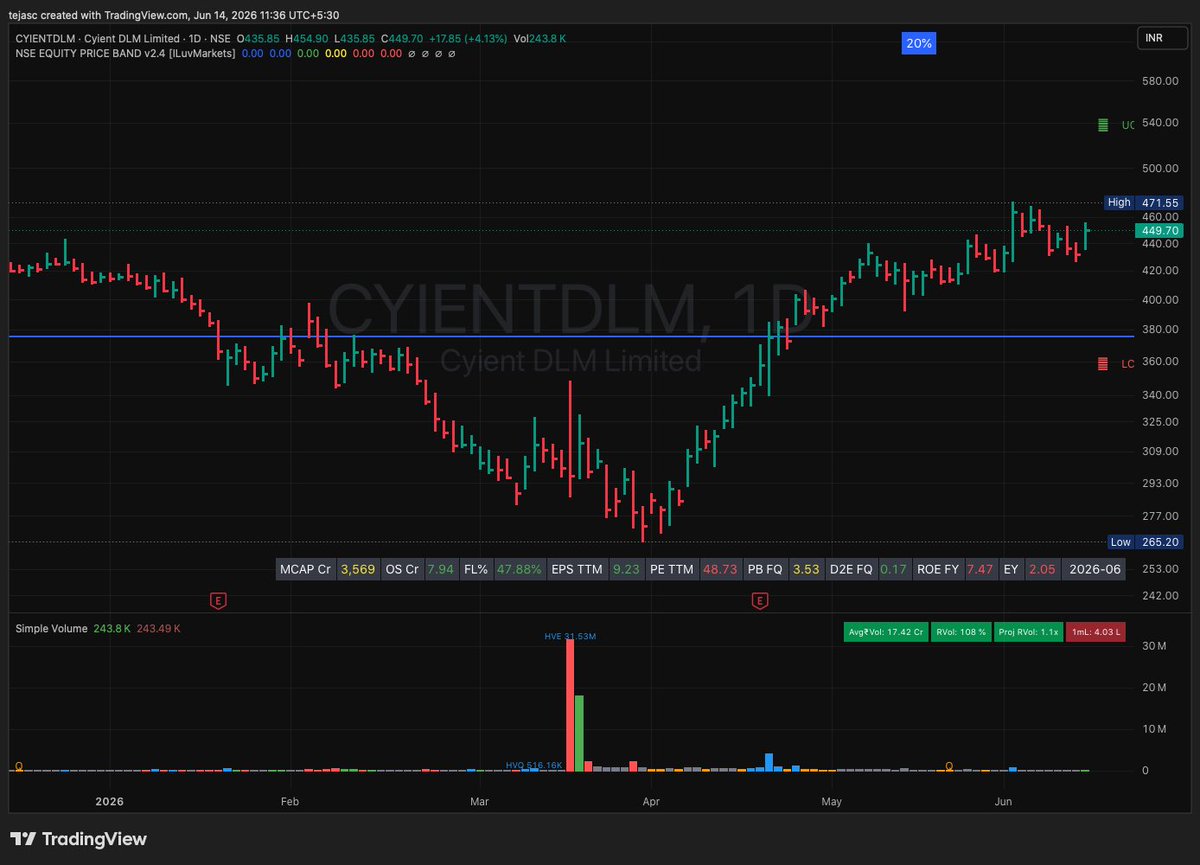
Task: Click the tall green volume bar
Action: tap(579, 733)
